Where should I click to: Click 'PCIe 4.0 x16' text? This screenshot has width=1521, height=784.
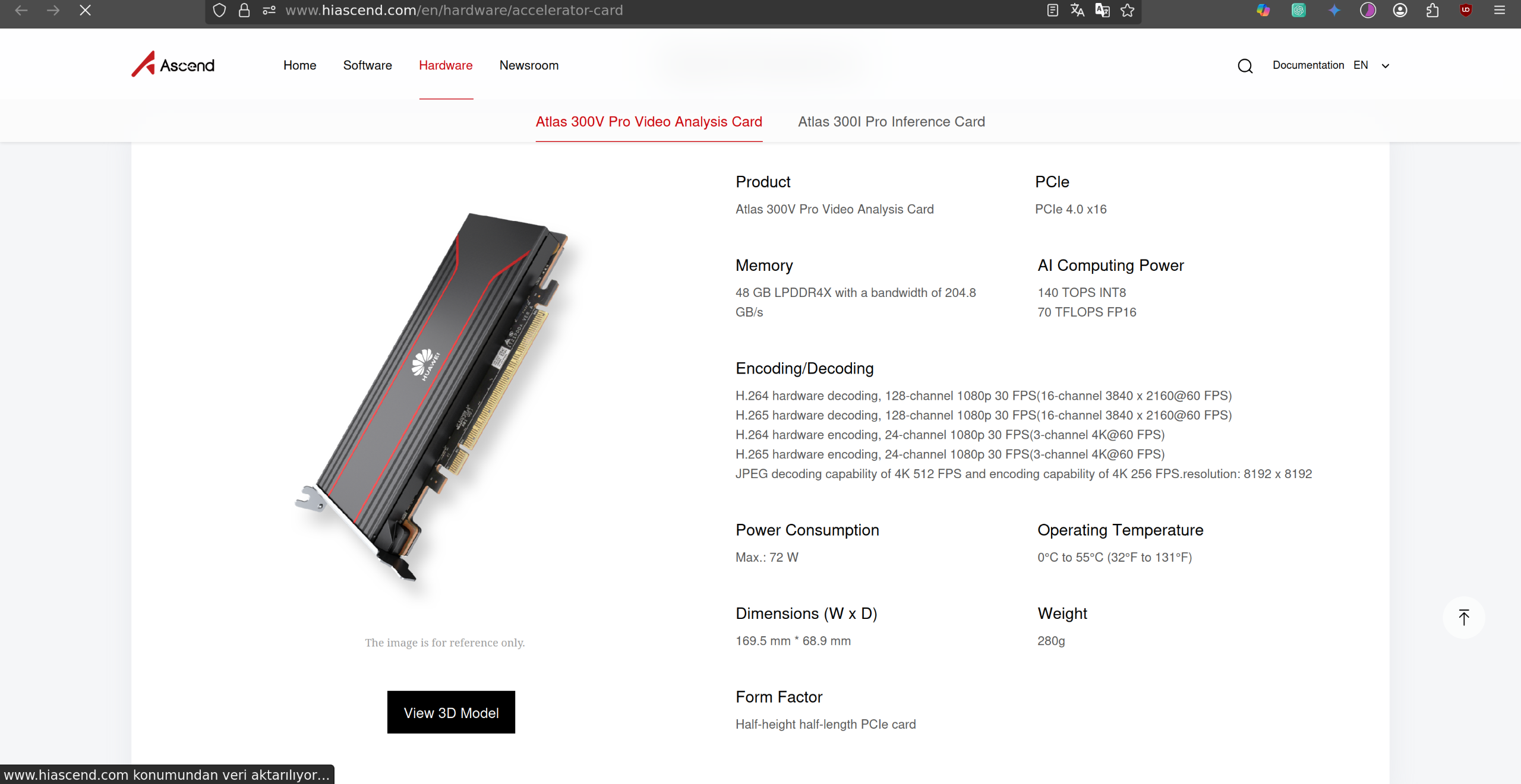click(1071, 209)
